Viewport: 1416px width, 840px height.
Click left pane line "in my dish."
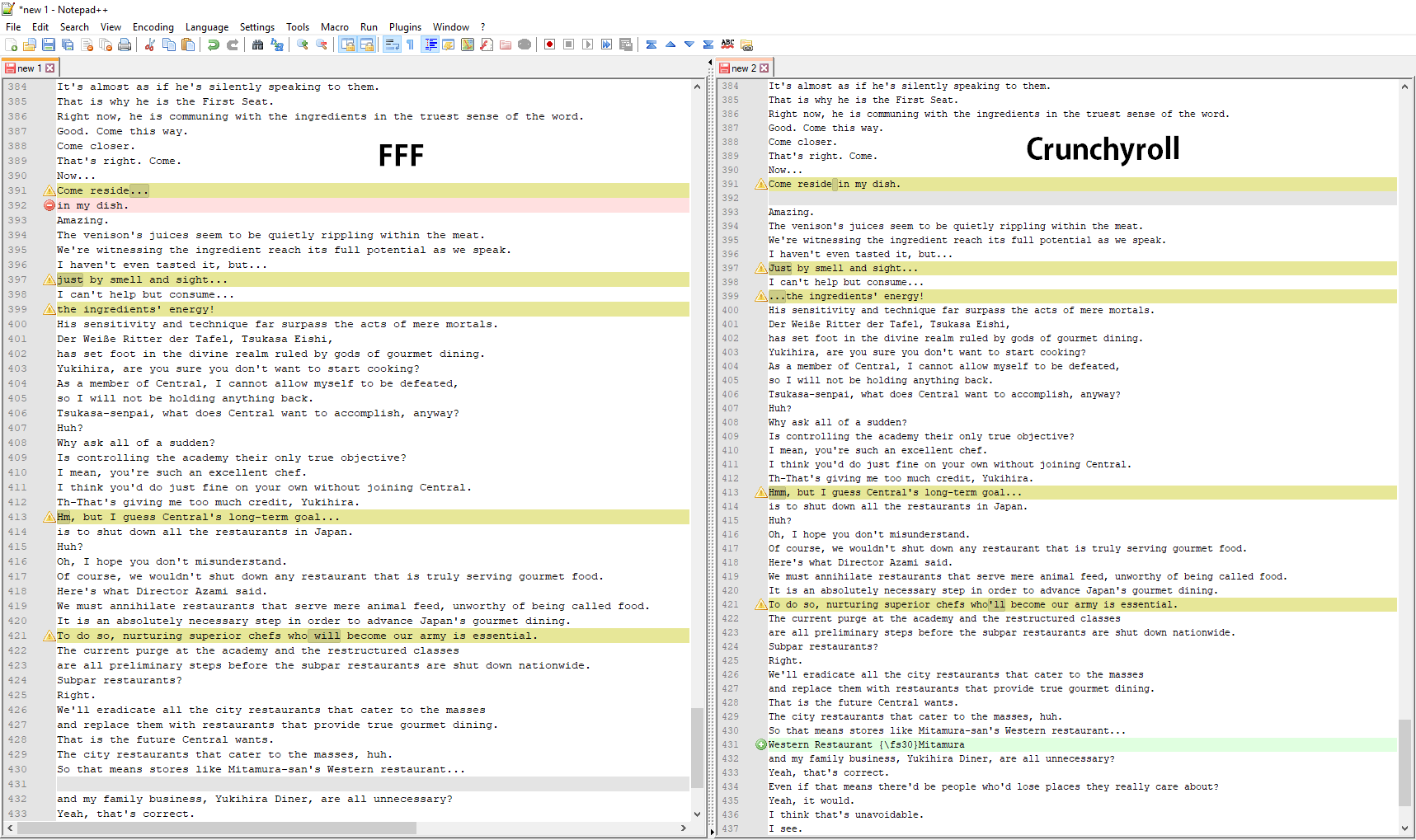click(373, 205)
